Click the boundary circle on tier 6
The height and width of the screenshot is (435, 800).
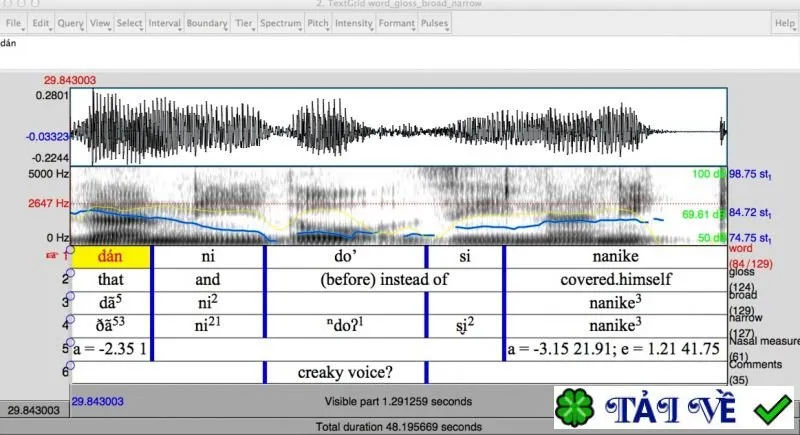pyautogui.click(x=70, y=366)
